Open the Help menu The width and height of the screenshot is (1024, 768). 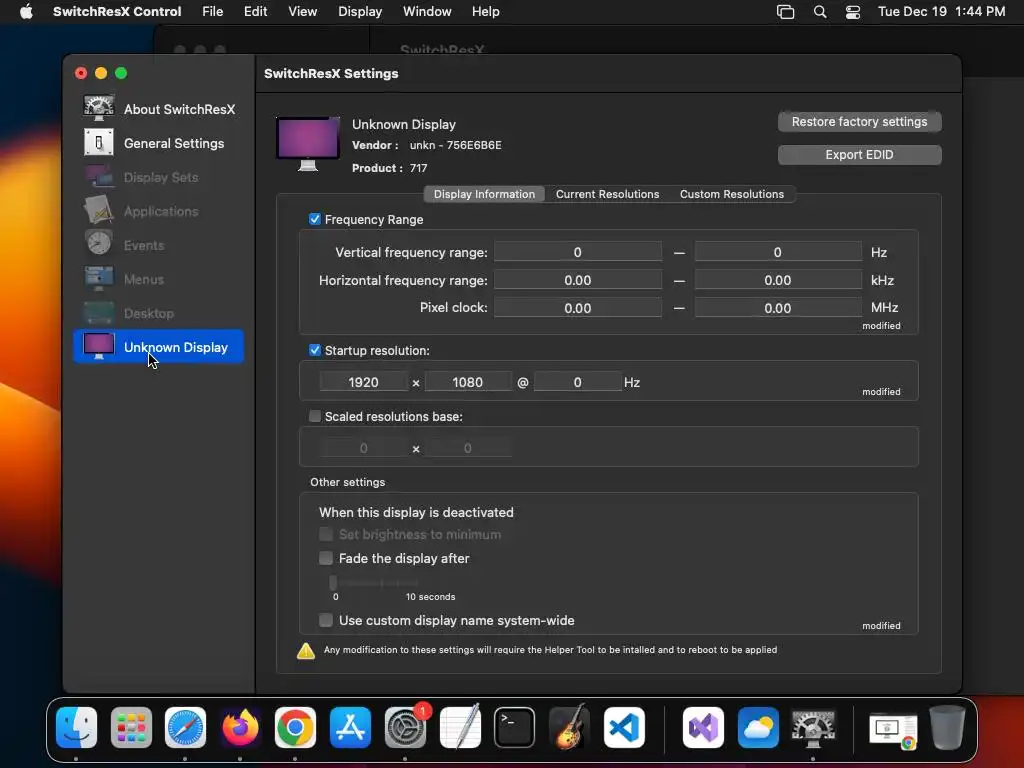(485, 12)
